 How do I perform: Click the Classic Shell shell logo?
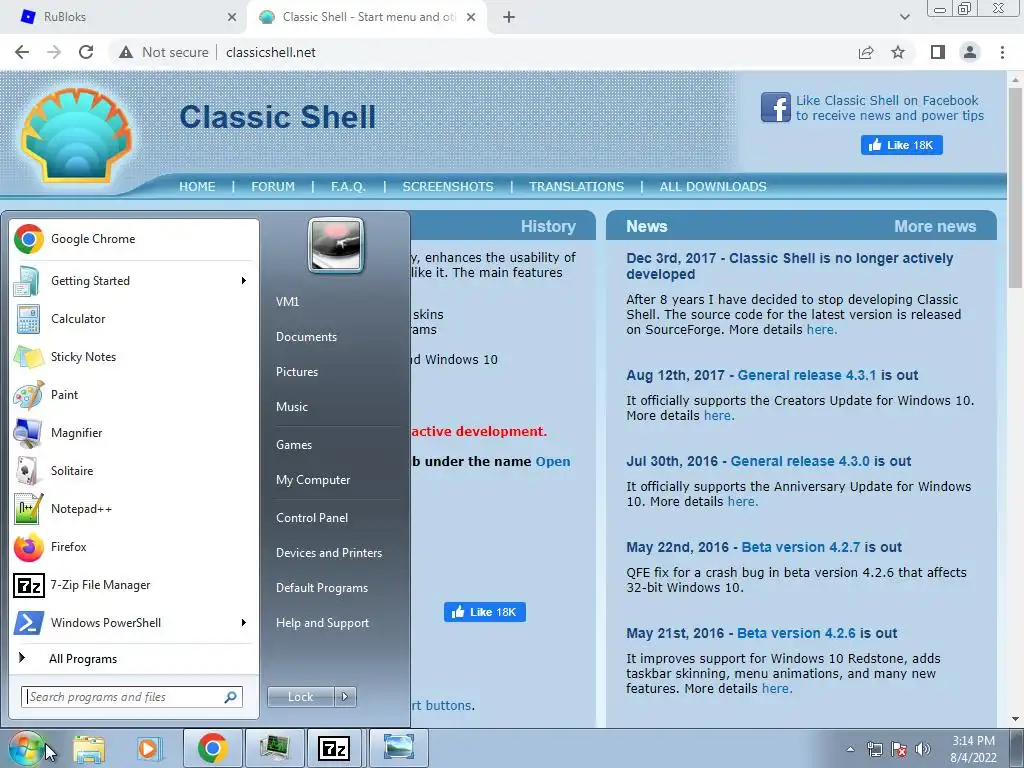tap(76, 135)
